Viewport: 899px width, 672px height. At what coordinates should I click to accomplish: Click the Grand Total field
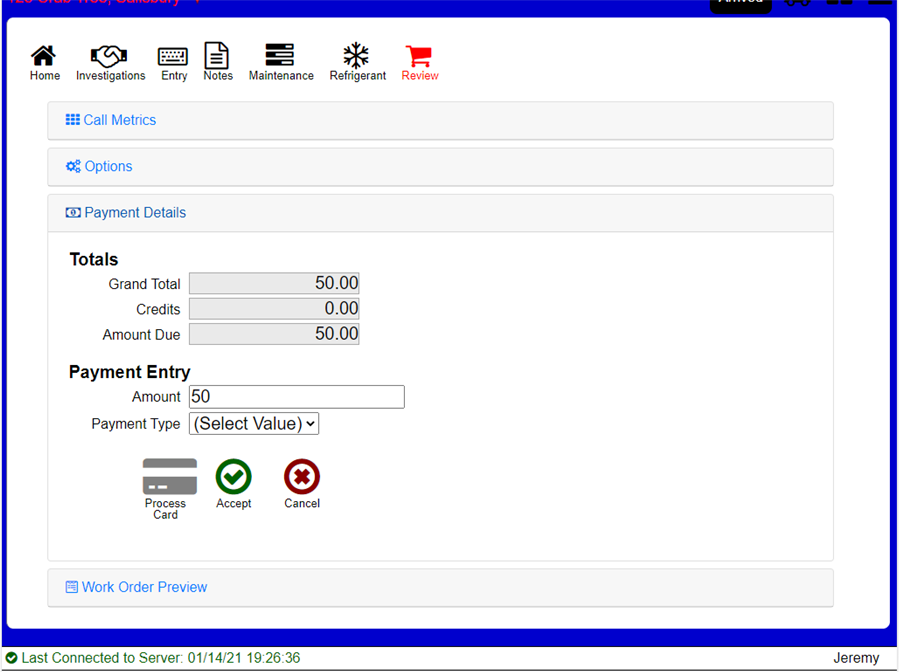pyautogui.click(x=273, y=284)
